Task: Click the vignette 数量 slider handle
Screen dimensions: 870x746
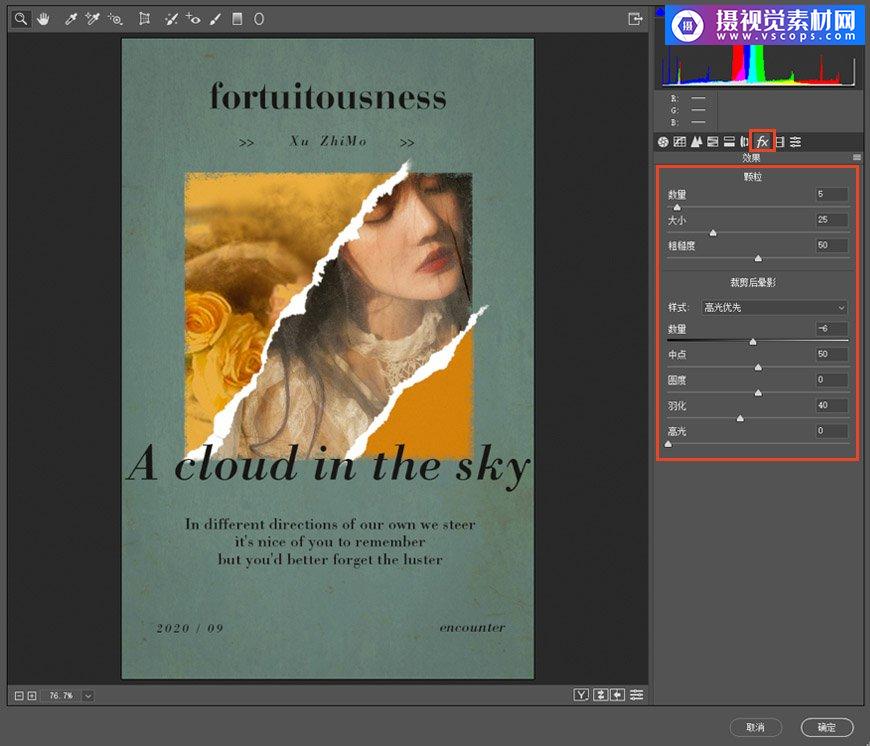Action: tap(753, 342)
